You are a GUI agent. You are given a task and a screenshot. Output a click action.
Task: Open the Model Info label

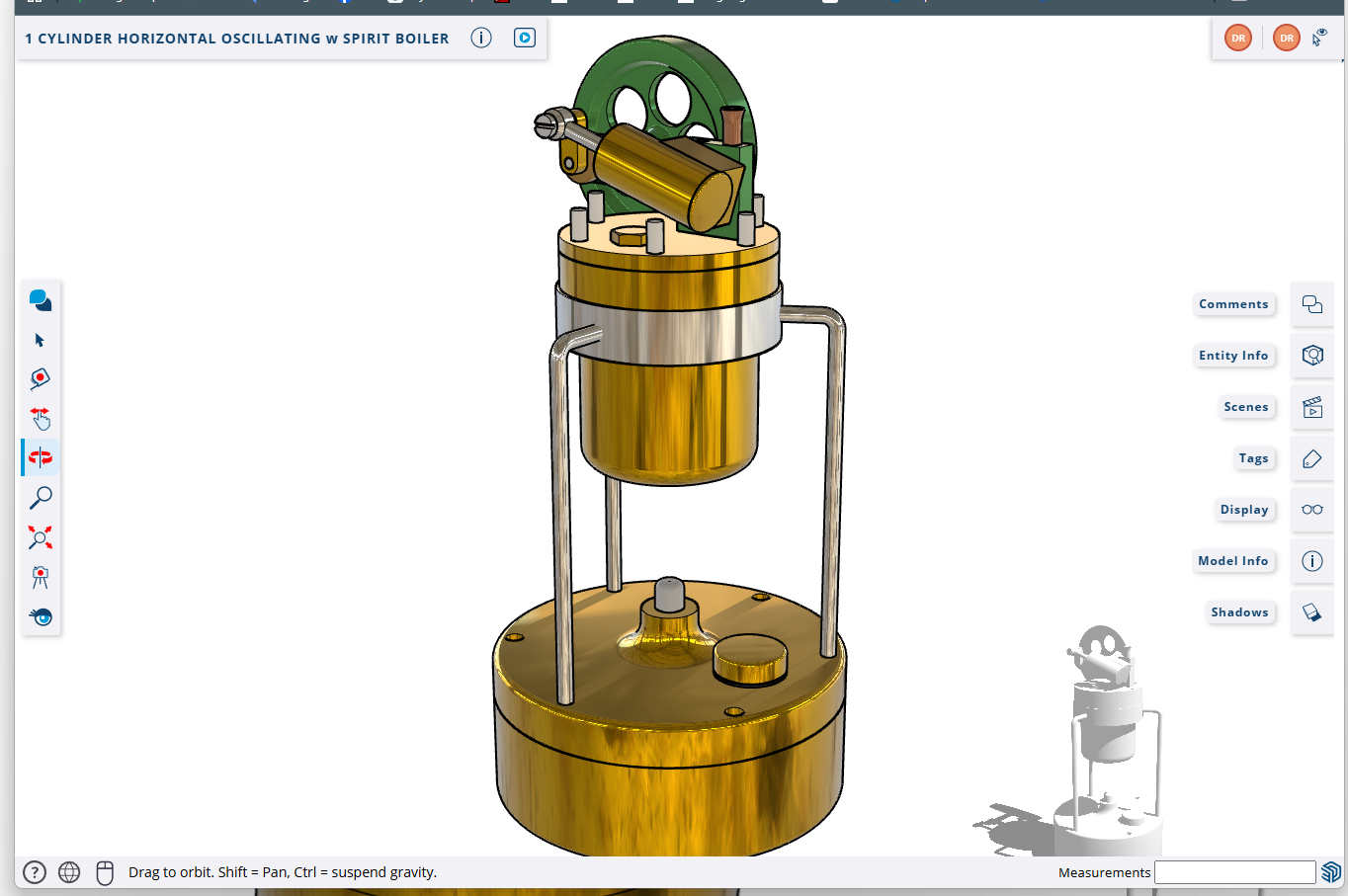coord(1232,561)
